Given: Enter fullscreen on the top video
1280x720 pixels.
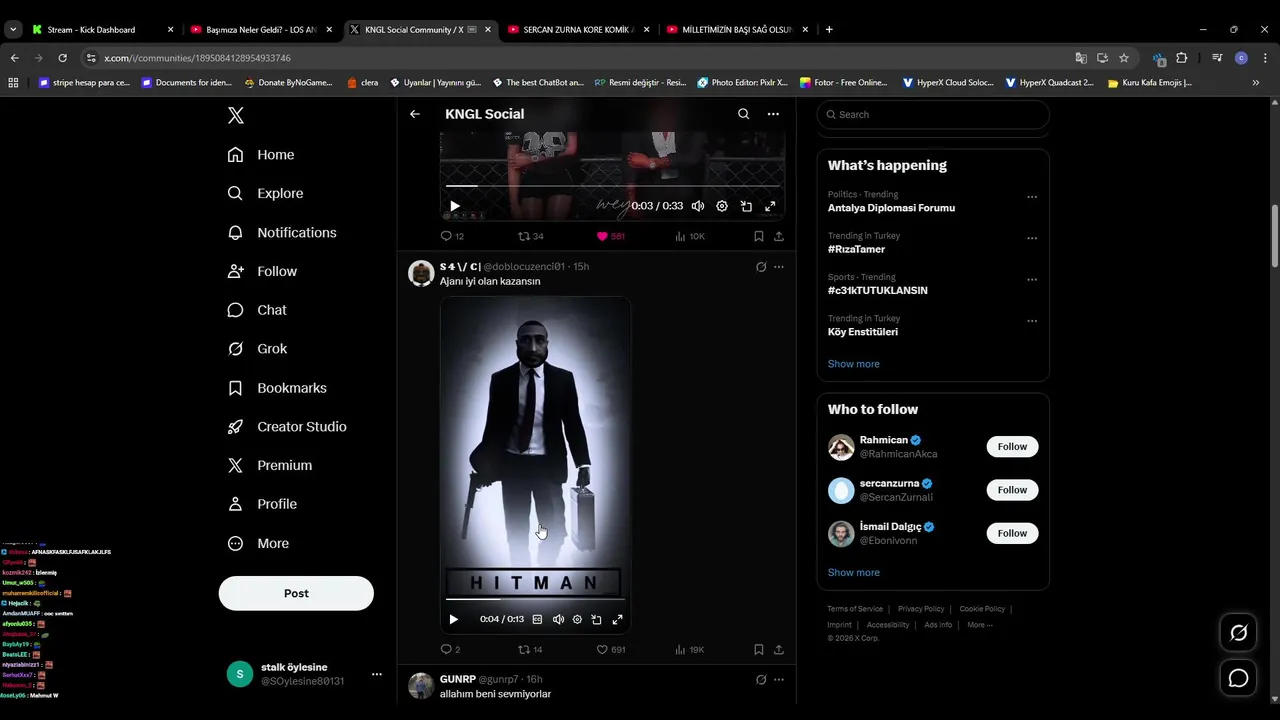Looking at the screenshot, I should [770, 206].
